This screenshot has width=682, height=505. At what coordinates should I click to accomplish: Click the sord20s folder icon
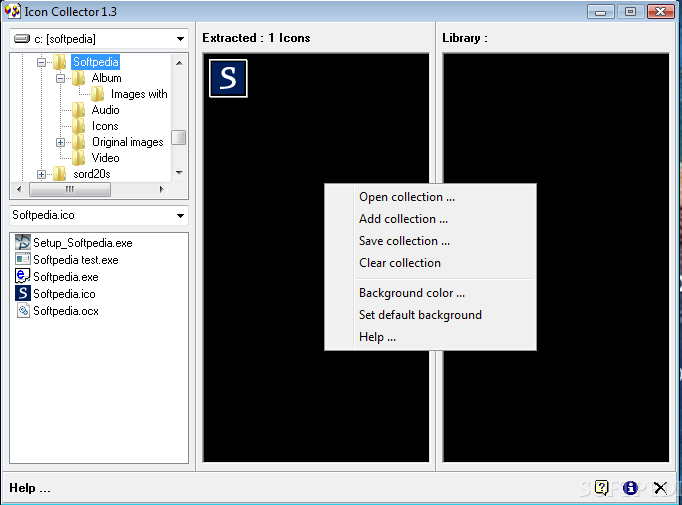(60, 174)
